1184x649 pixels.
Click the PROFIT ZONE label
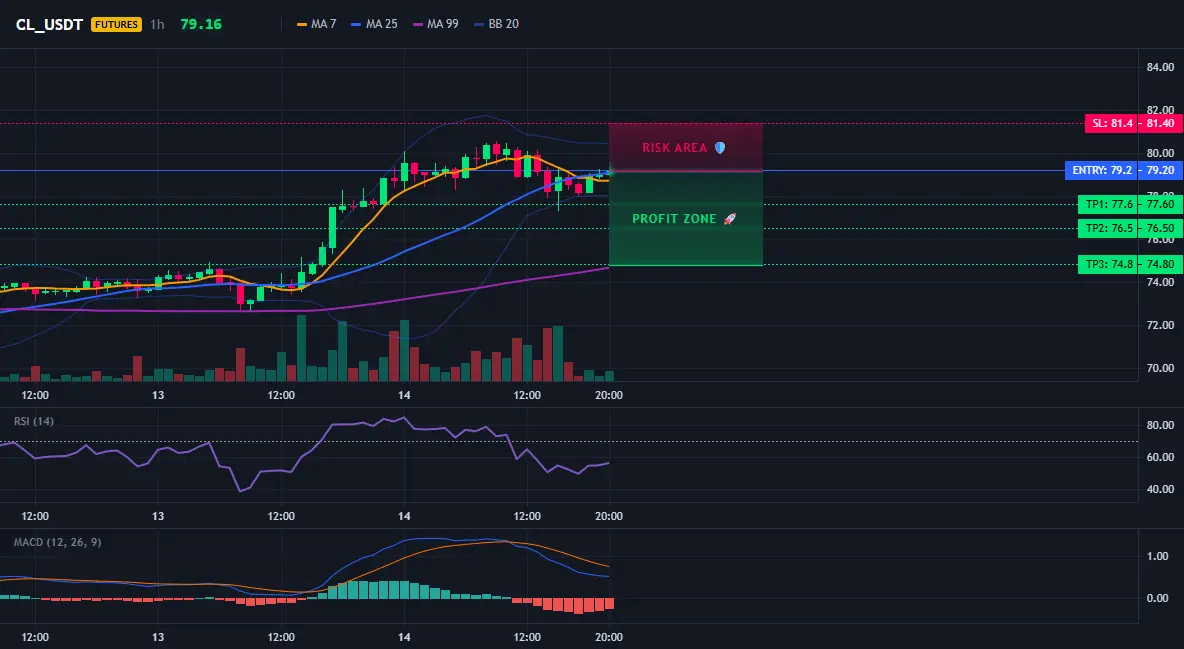pyautogui.click(x=674, y=219)
